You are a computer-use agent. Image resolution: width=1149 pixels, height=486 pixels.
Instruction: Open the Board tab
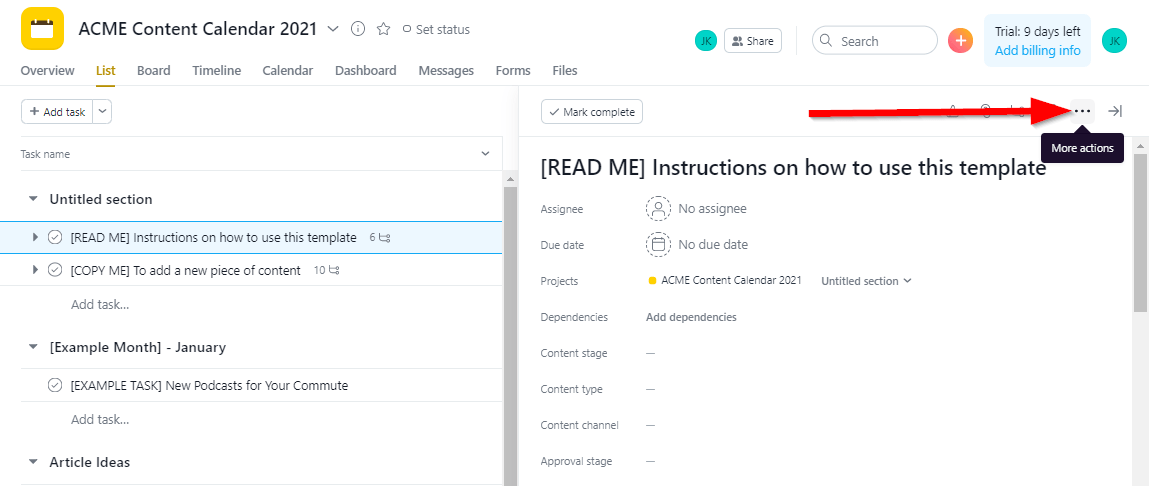[x=154, y=70]
